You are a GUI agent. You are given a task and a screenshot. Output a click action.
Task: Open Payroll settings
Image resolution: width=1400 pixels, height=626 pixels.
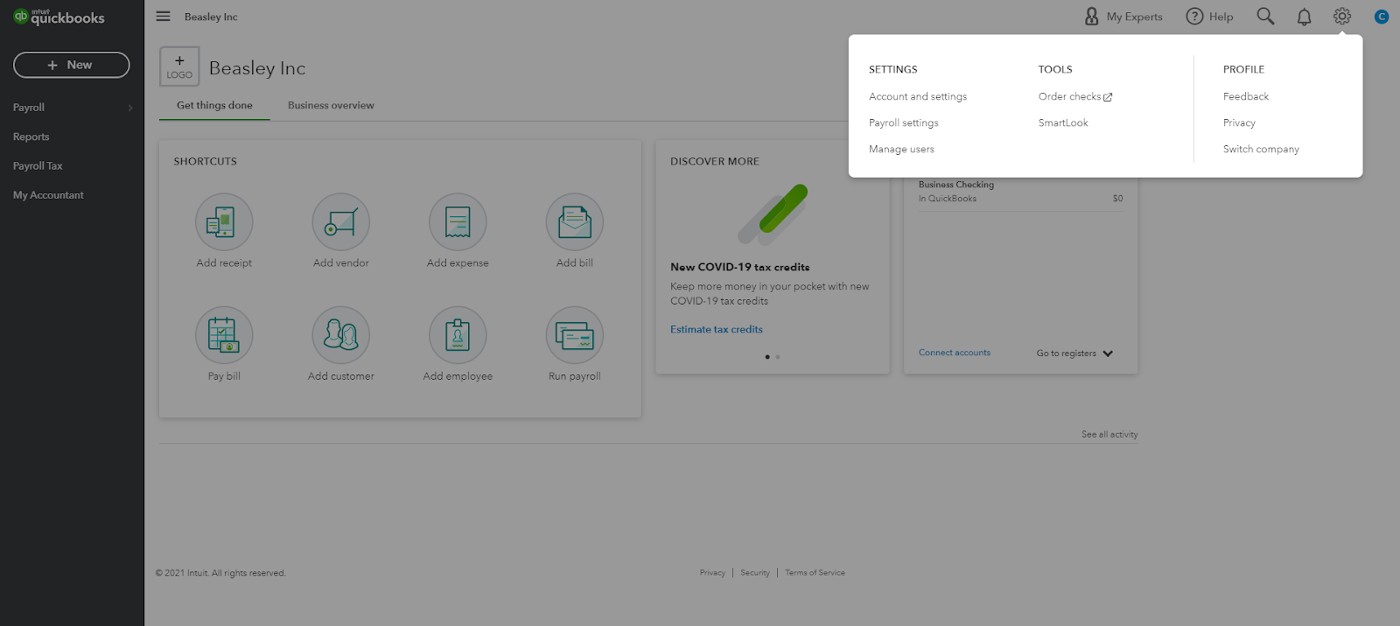904,123
